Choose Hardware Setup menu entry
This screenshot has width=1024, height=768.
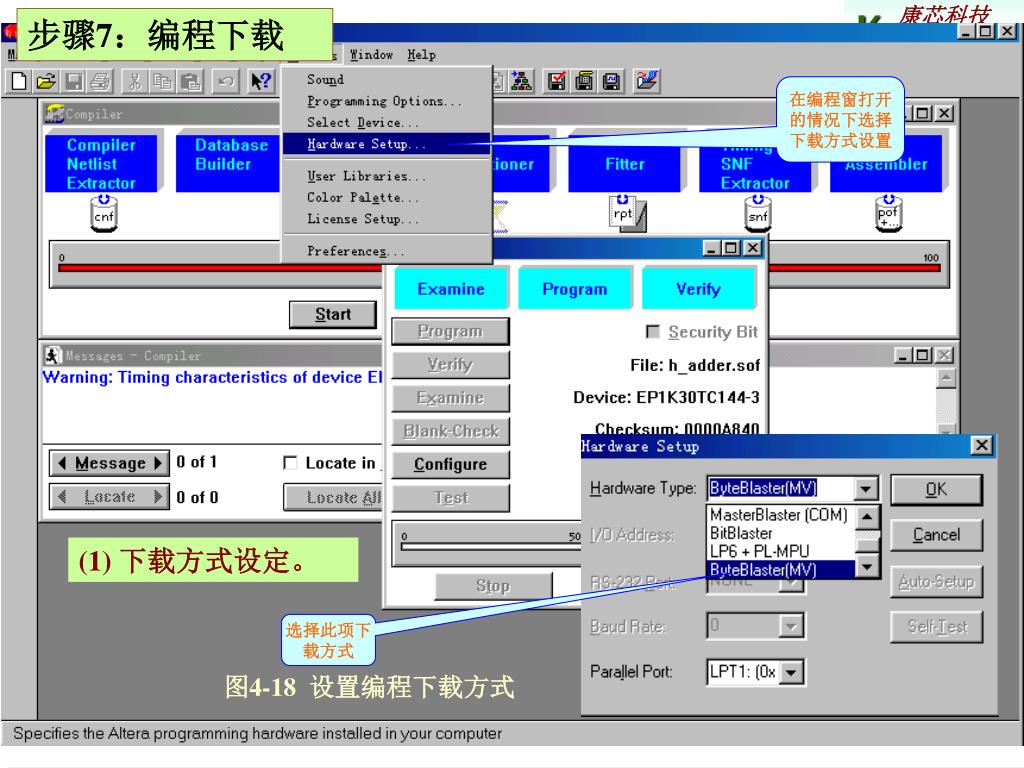(387, 144)
